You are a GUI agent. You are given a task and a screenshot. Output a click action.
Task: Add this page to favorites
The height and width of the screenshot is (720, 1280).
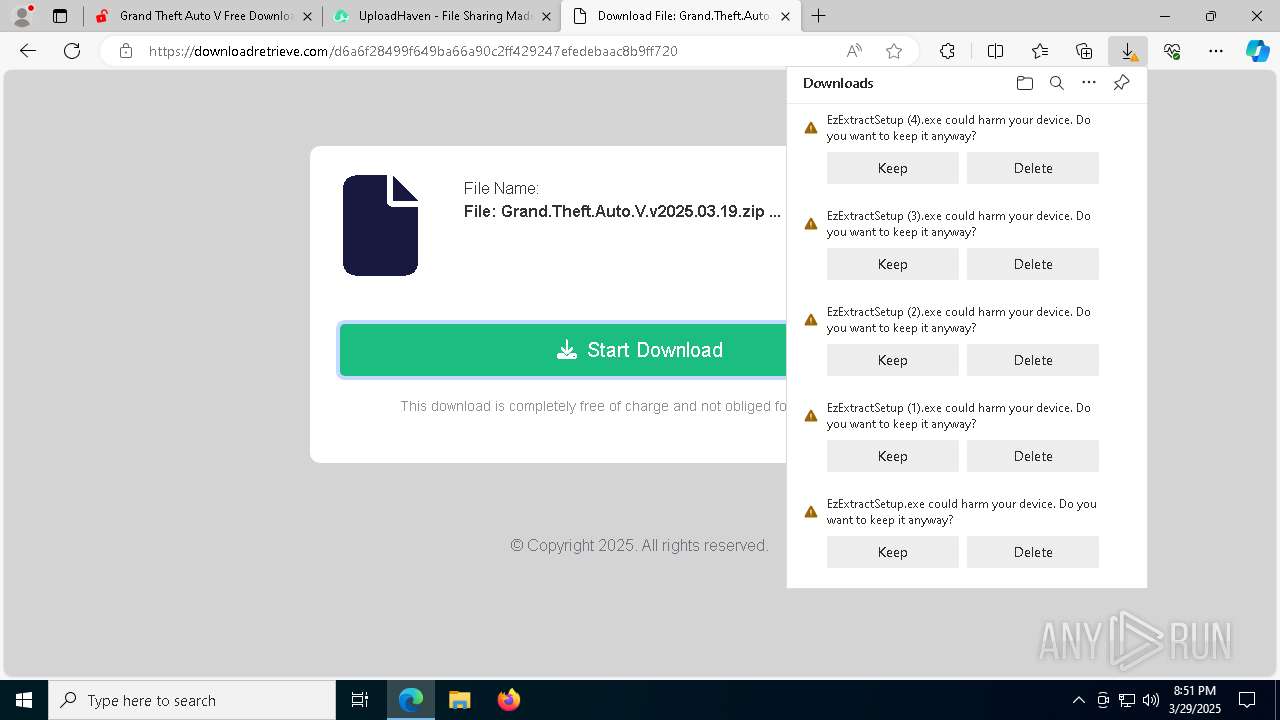894,51
